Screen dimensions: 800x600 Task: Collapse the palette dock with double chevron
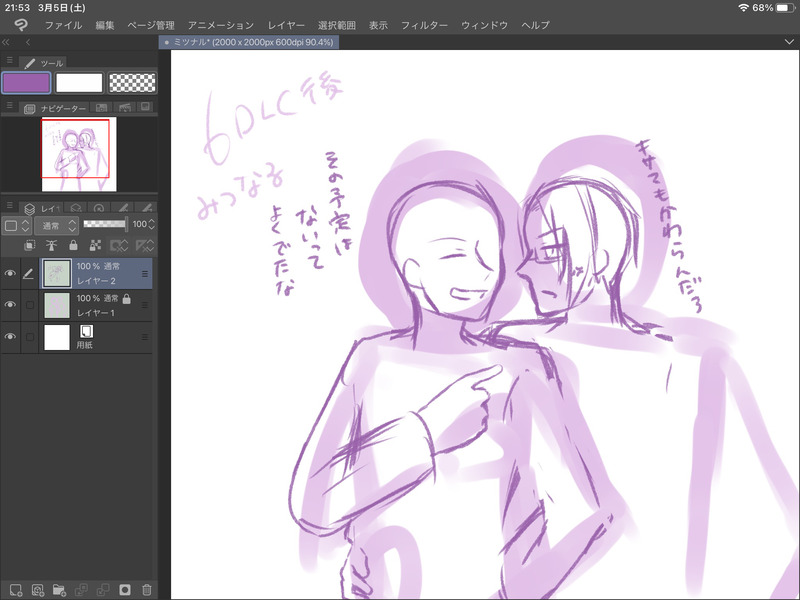(6, 42)
